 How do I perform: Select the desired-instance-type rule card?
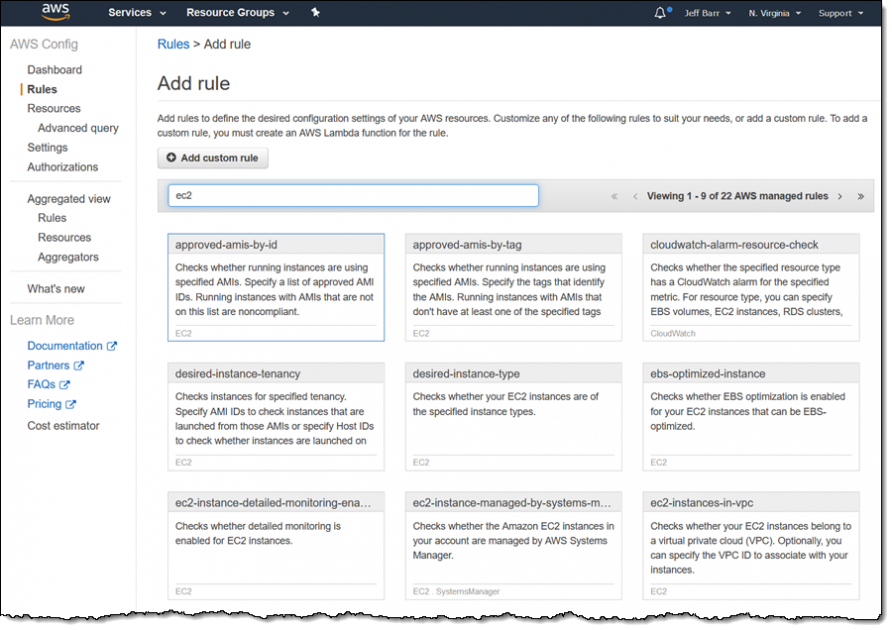click(513, 417)
